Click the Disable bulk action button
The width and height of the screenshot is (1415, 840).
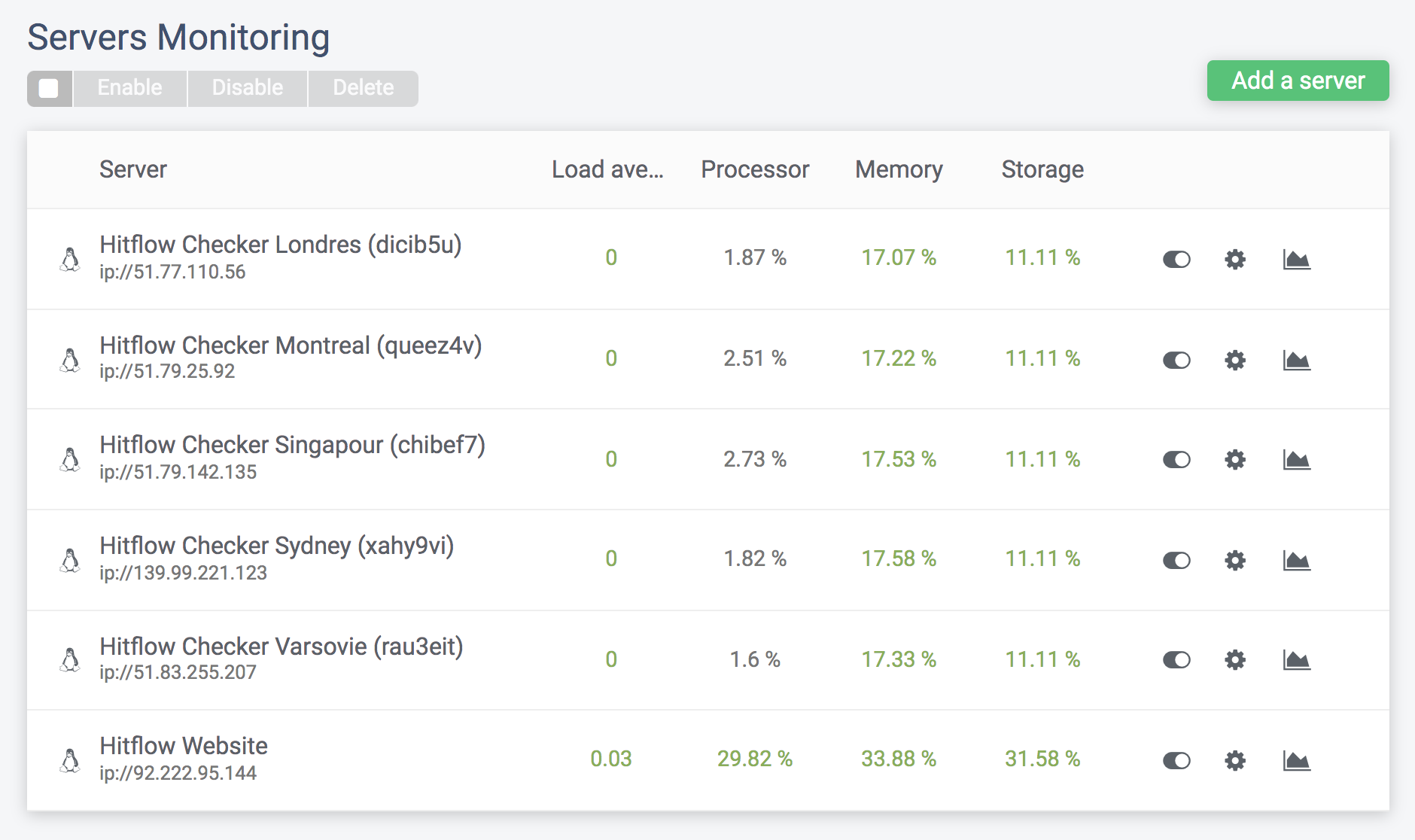[x=248, y=89]
